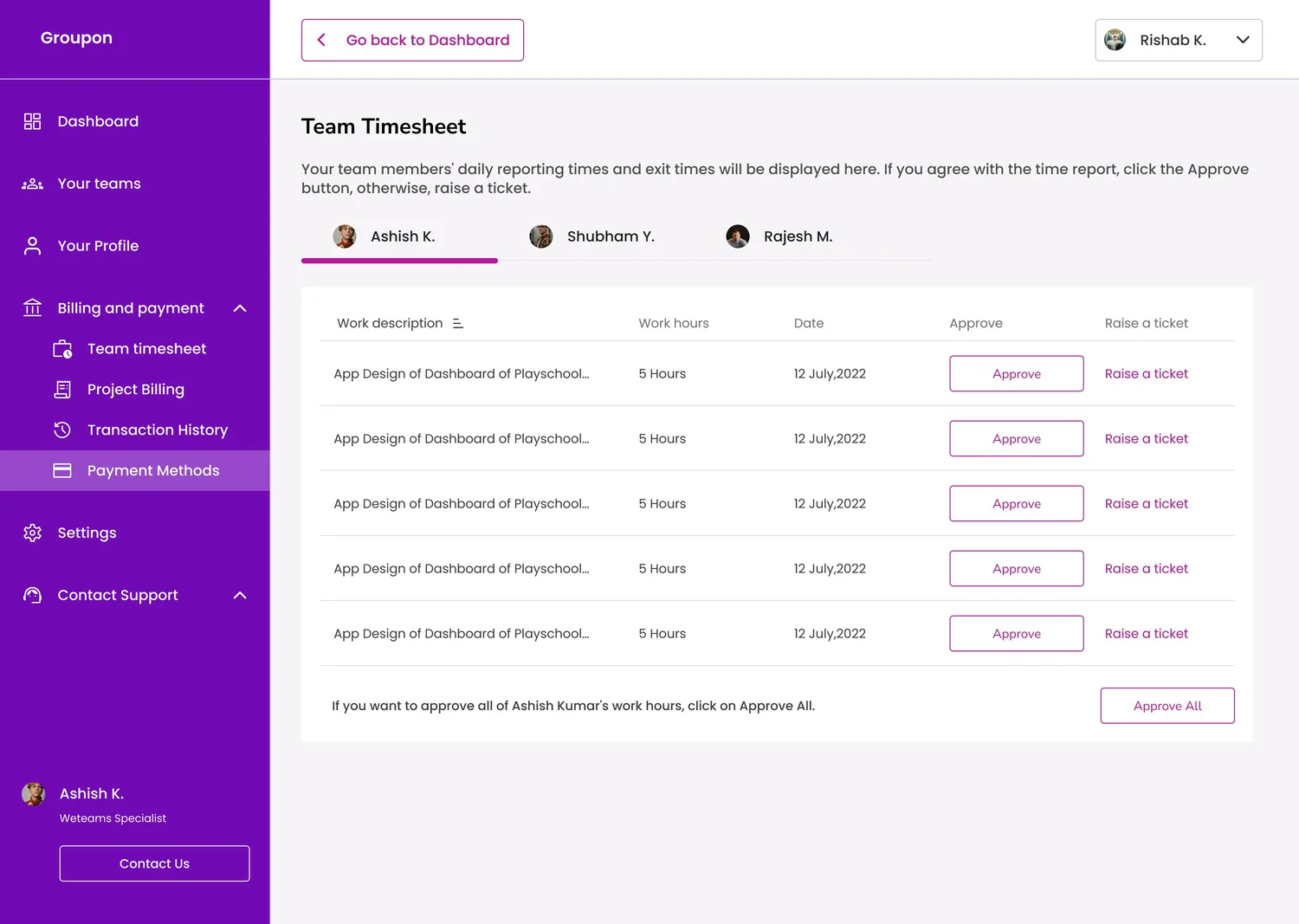Open Transaction History in the sidebar
This screenshot has width=1299, height=924.
[x=135, y=430]
